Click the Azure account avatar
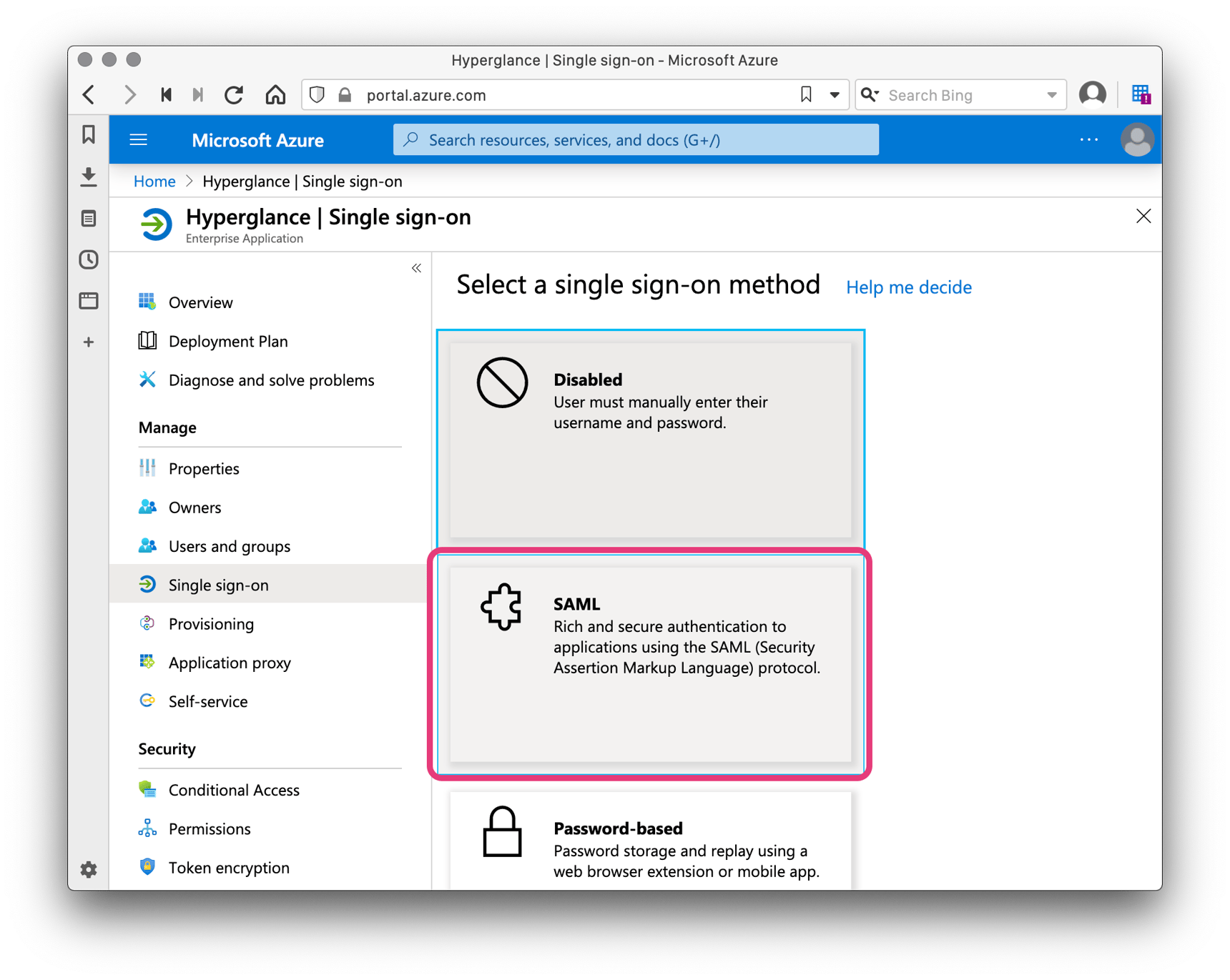The height and width of the screenshot is (980, 1230). (x=1137, y=139)
